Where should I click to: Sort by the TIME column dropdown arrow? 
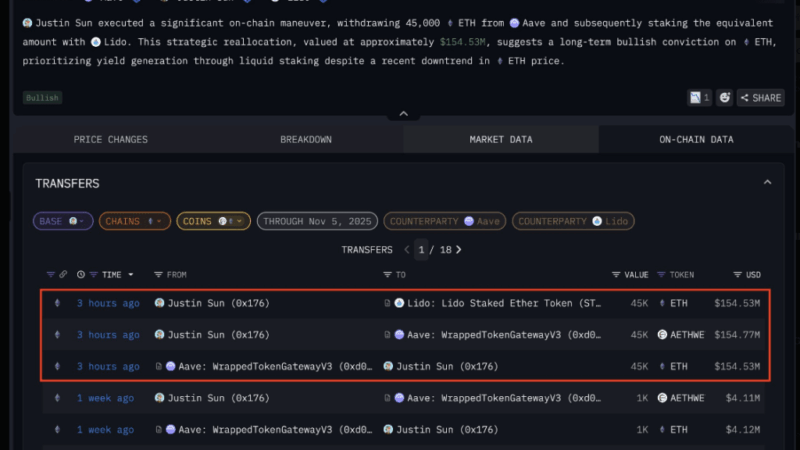point(131,274)
